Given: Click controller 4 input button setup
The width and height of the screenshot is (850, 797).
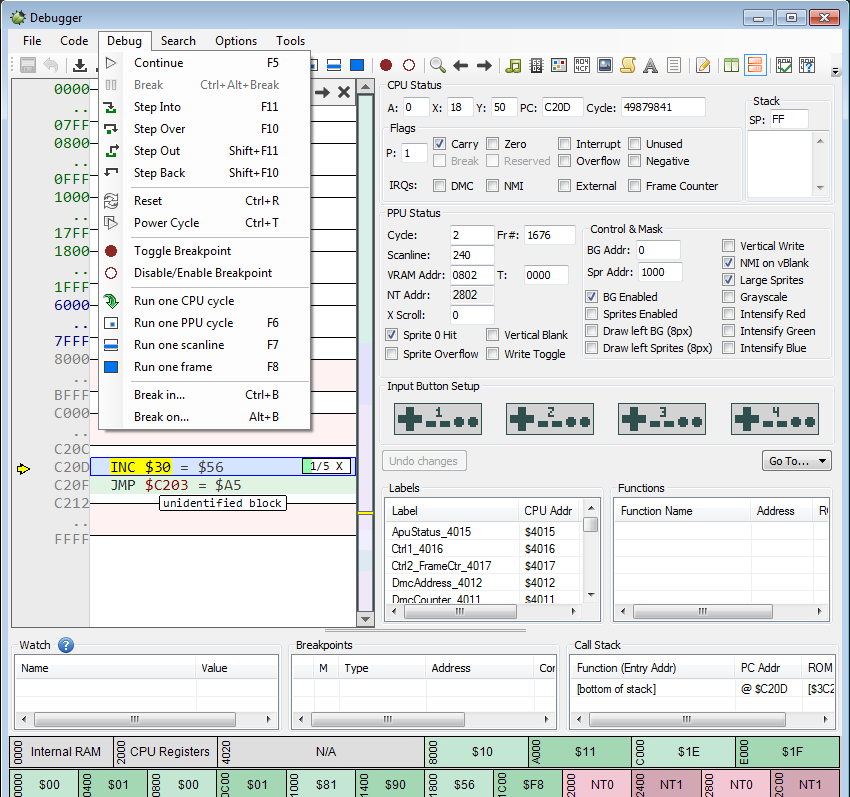Looking at the screenshot, I should 775,419.
